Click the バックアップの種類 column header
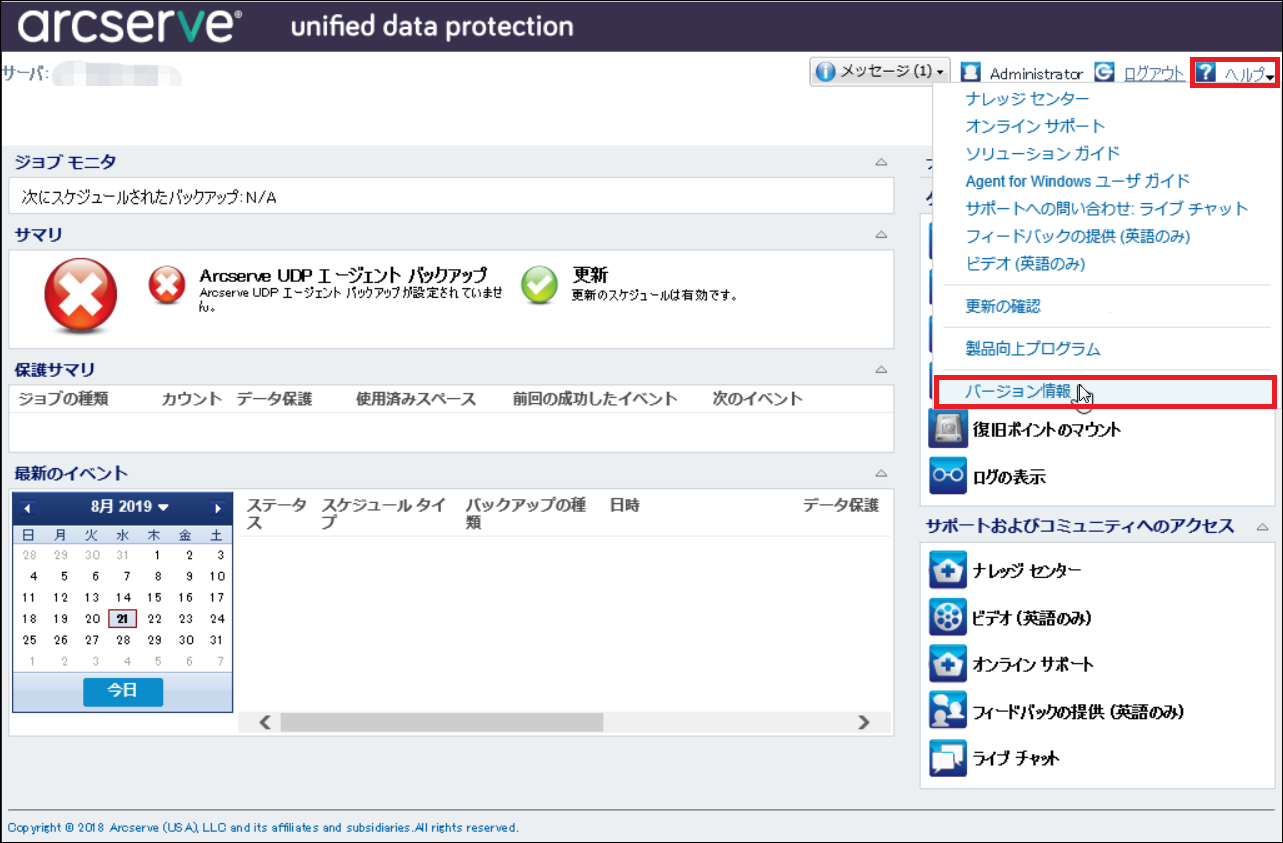 [526, 513]
